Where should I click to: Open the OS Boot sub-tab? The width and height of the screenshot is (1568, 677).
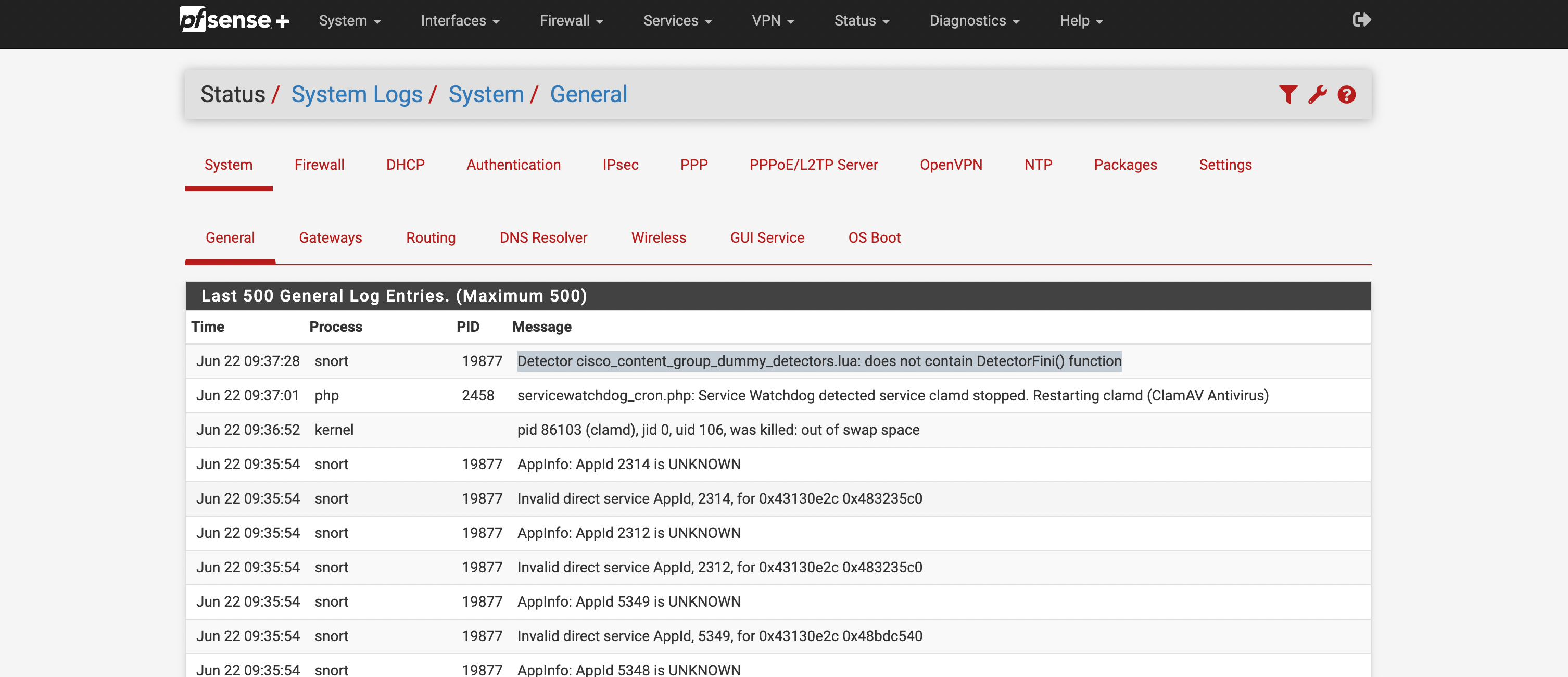pyautogui.click(x=874, y=238)
